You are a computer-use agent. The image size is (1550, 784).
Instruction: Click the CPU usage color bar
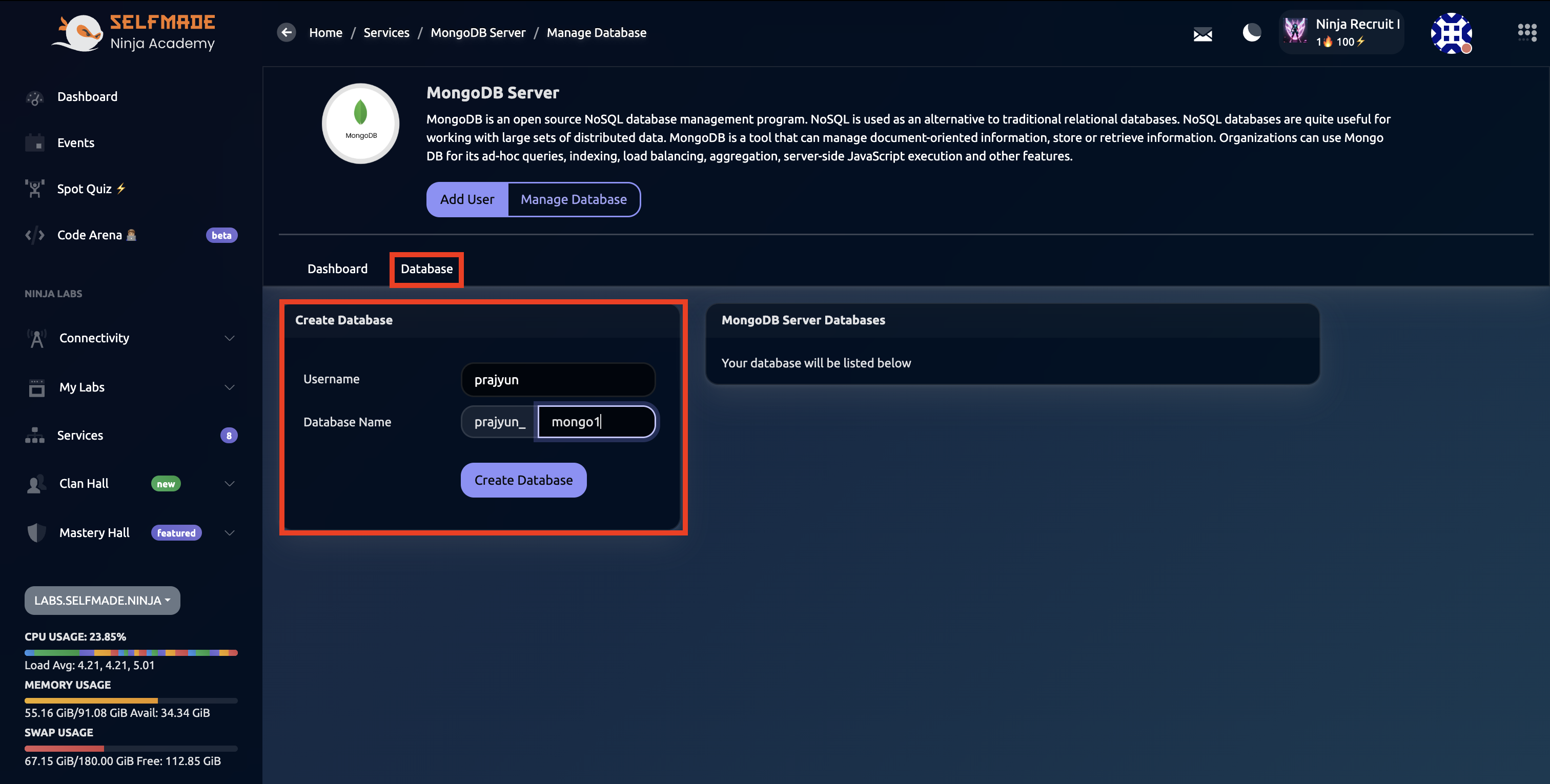coord(131,653)
